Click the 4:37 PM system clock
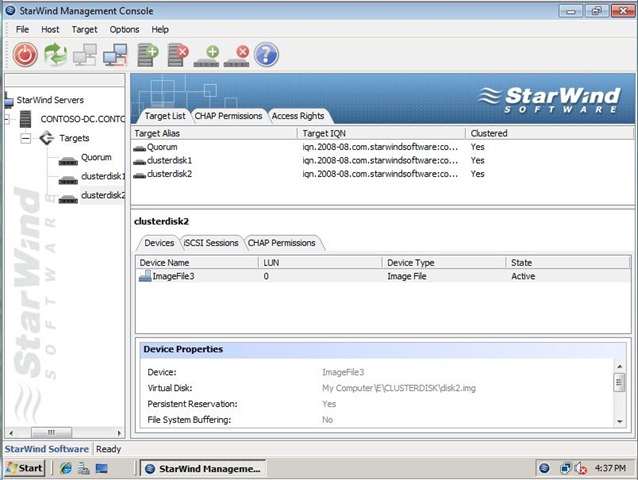 point(610,468)
